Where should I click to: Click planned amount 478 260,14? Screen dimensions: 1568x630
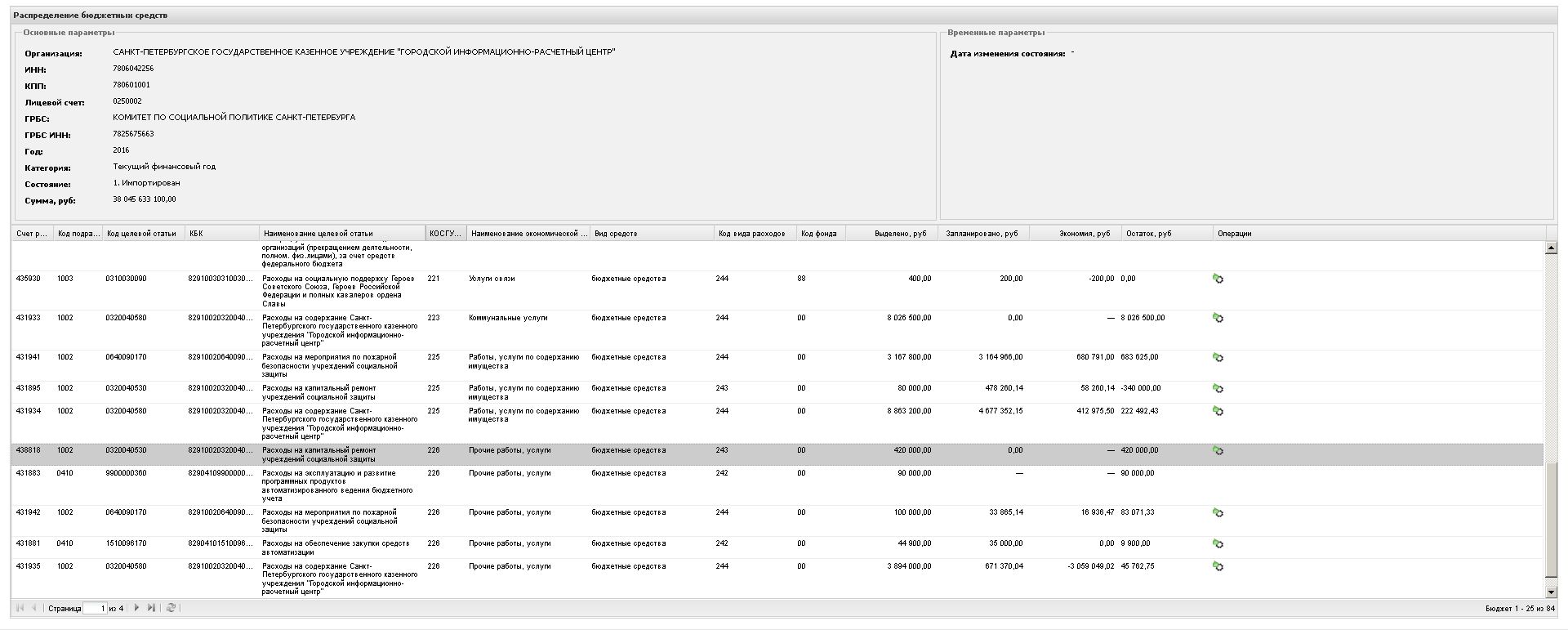(1004, 388)
